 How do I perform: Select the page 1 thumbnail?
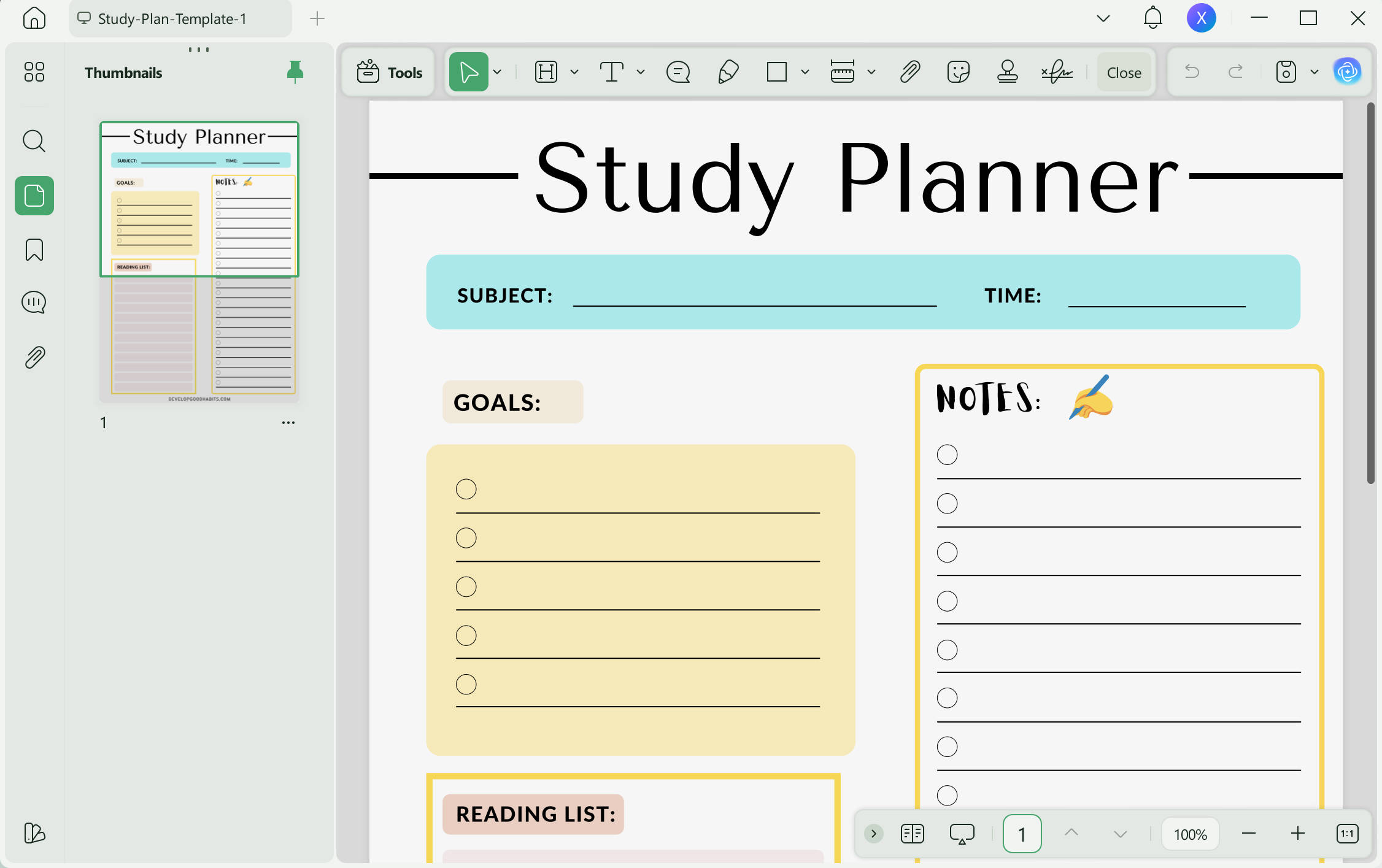(x=199, y=261)
